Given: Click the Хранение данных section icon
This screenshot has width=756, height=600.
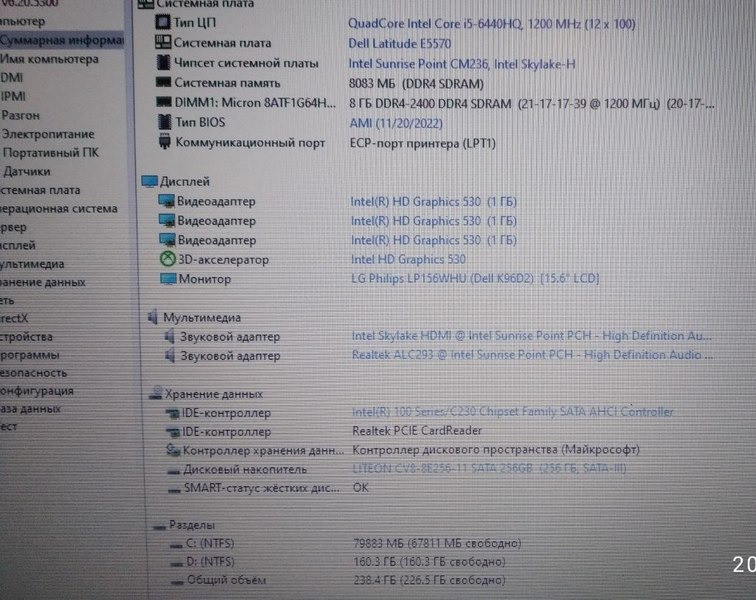Looking at the screenshot, I should 156,393.
